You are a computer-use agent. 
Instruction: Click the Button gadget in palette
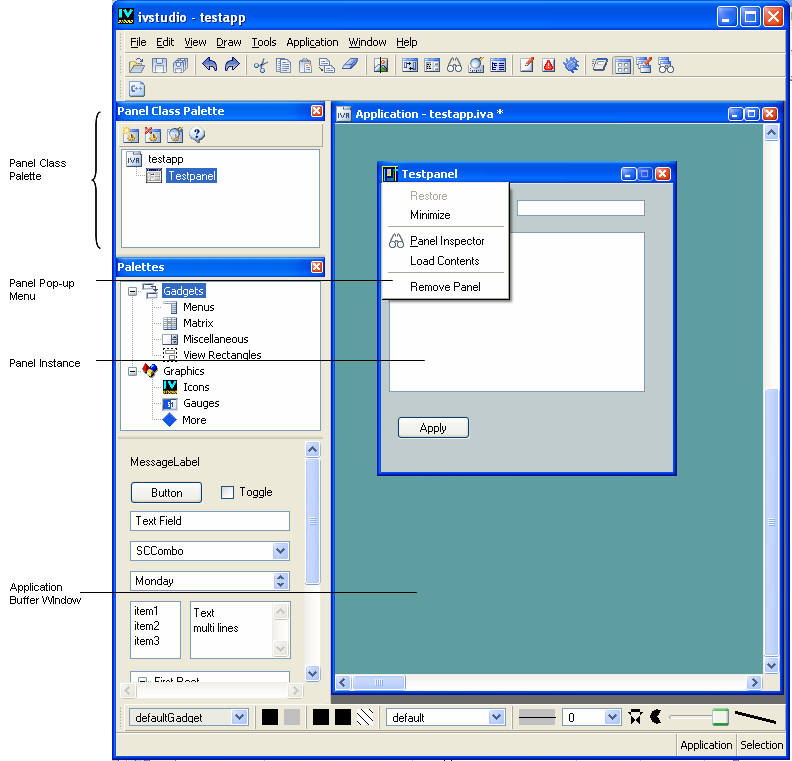166,492
